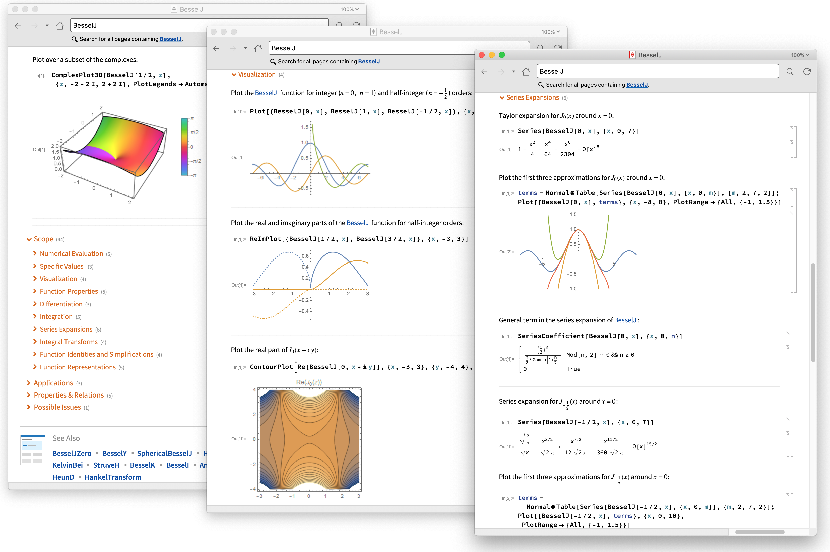830x552 pixels.
Task: Open the HankelTransform link under See Also
Action: coord(112,477)
